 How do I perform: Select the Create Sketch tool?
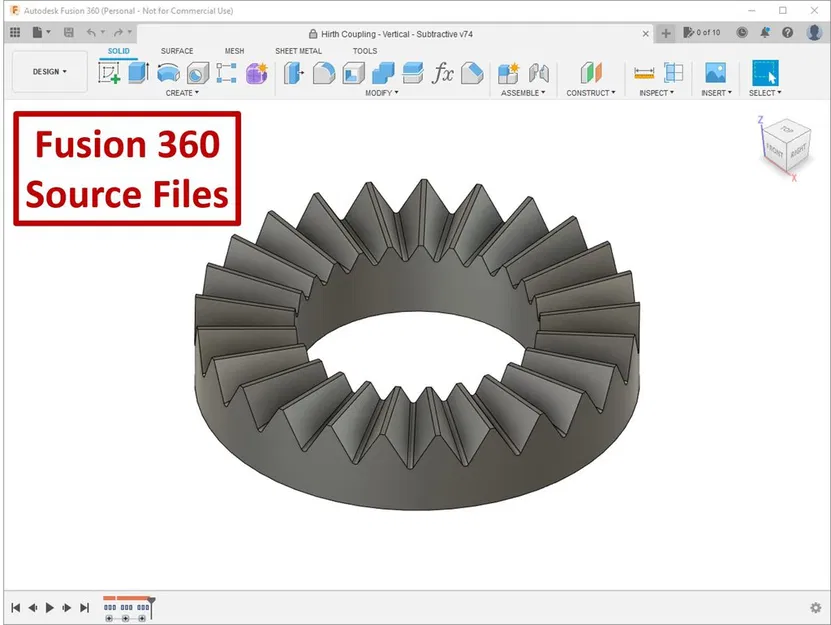pos(109,73)
